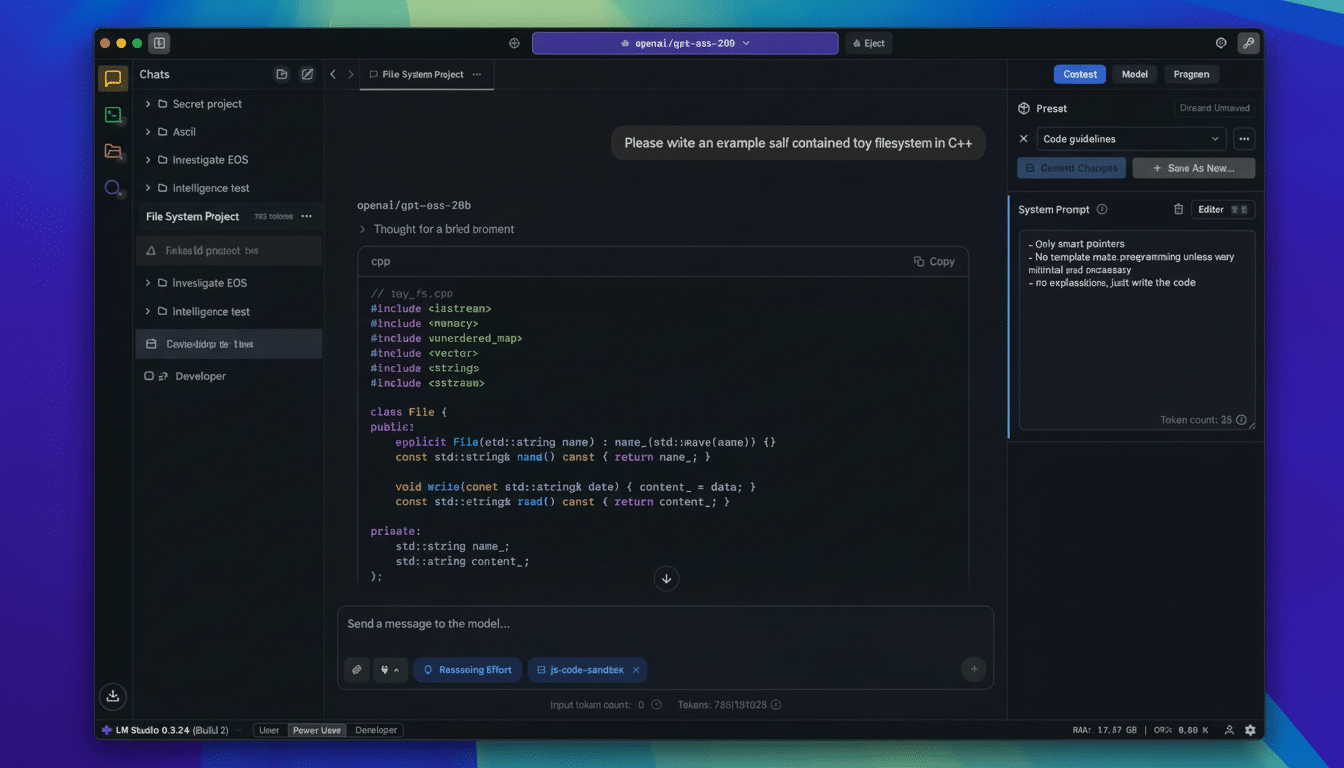
Task: Start a new chat with the pencil icon
Action: [x=307, y=74]
